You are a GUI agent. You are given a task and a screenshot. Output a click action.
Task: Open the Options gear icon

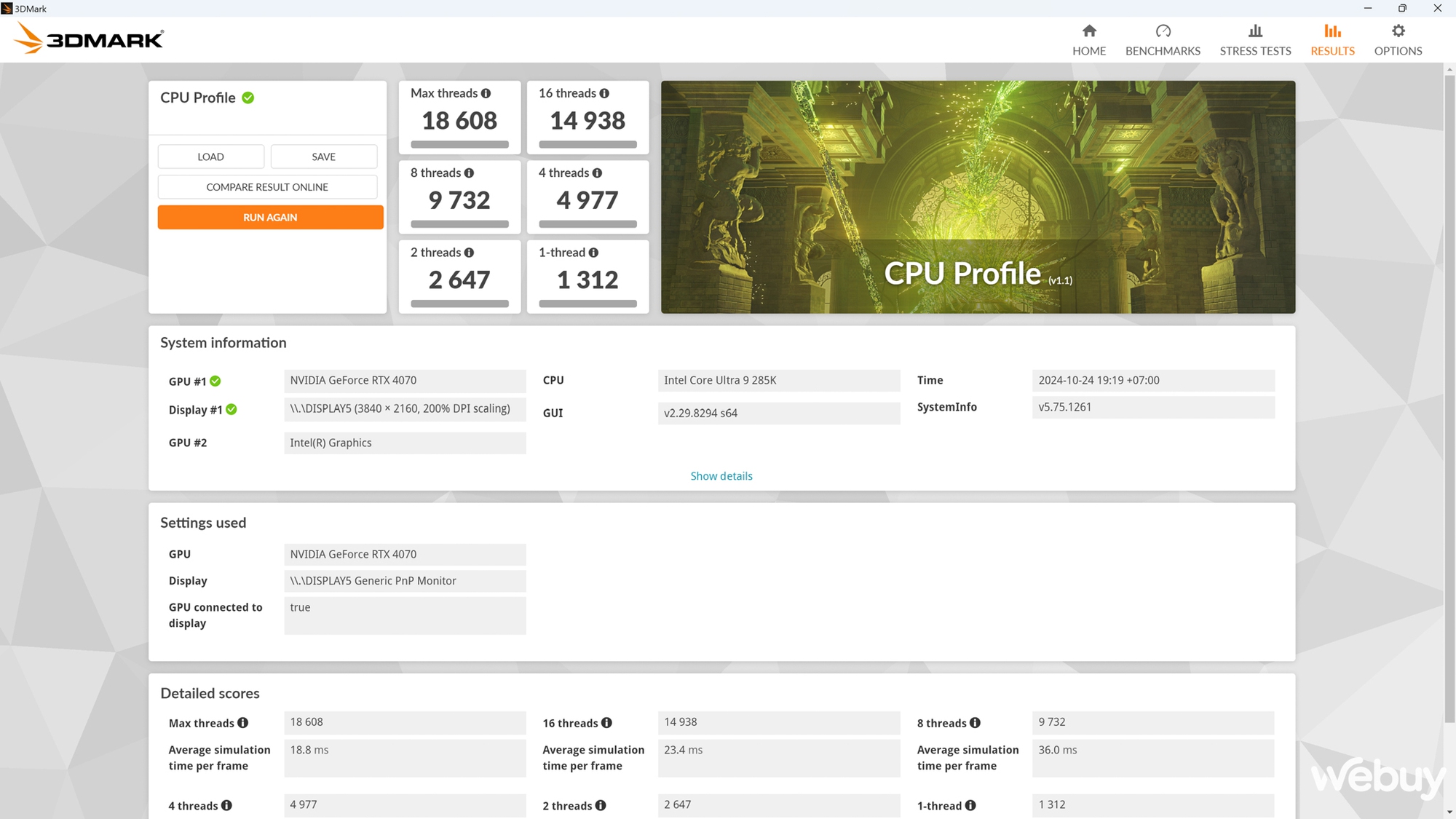(x=1398, y=31)
